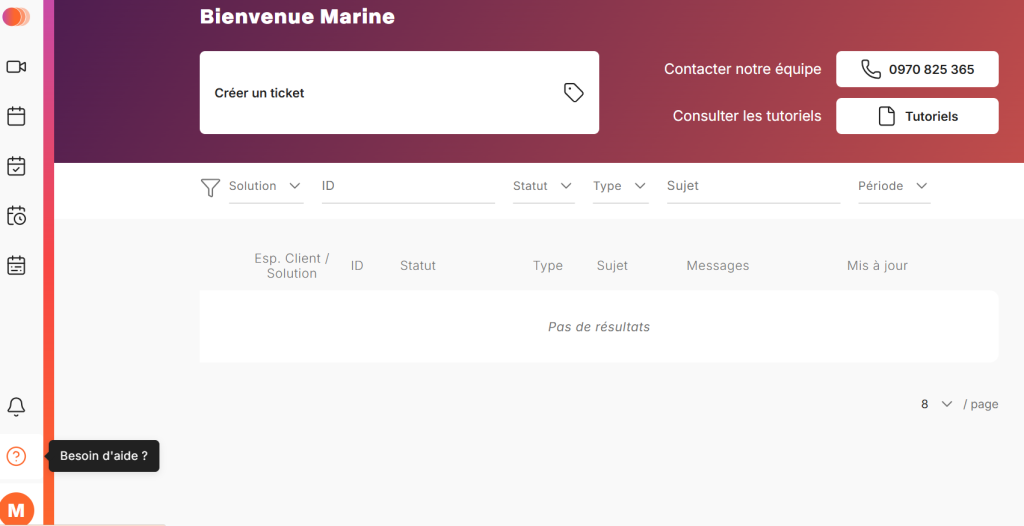The image size is (1024, 526).
Task: Click the orange help question mark icon
Action: 16,456
